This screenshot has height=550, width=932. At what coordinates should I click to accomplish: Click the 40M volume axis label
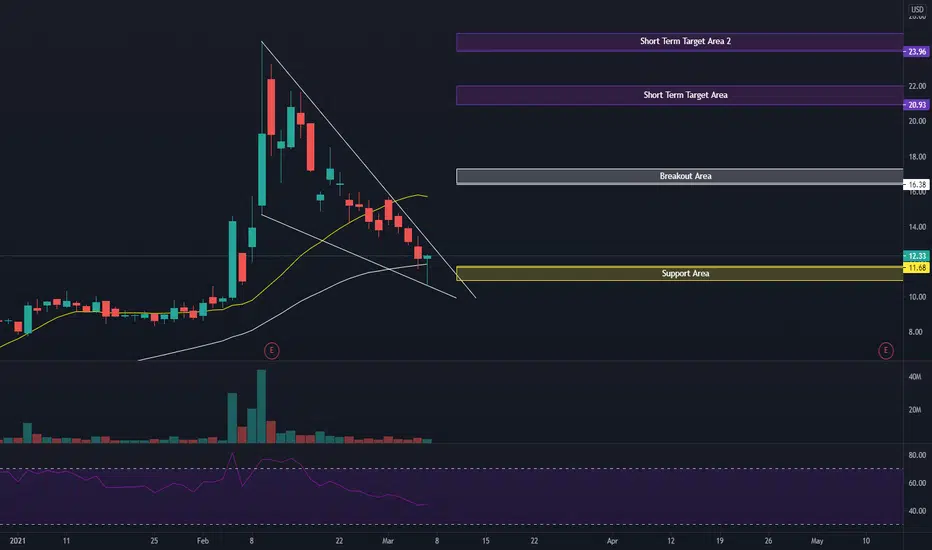click(x=915, y=377)
